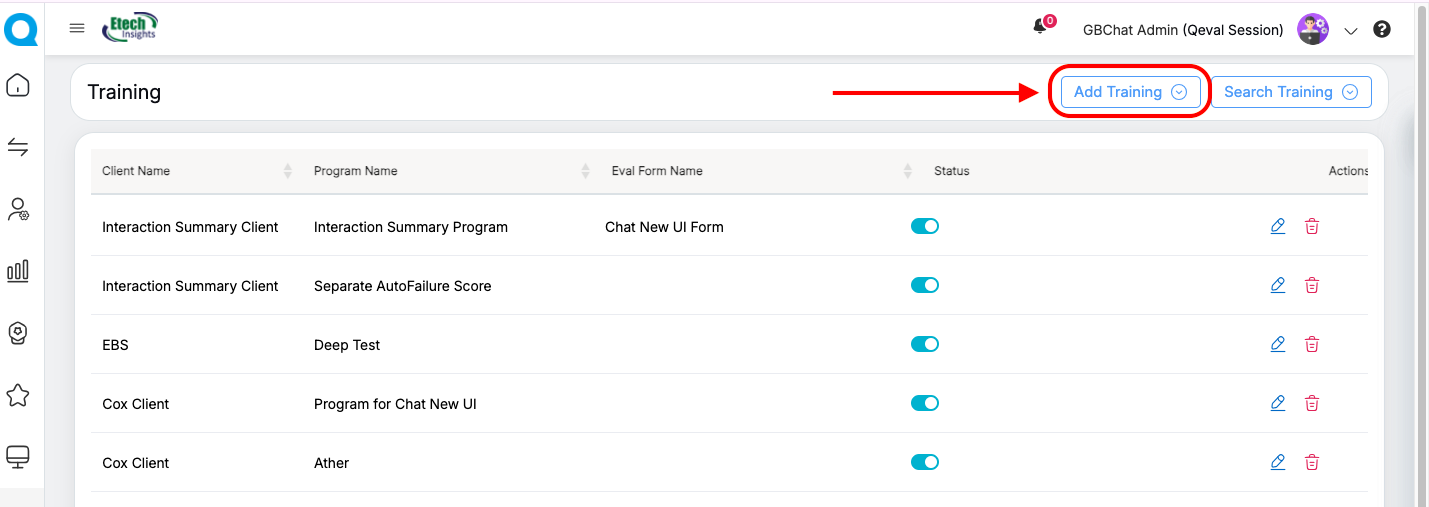The height and width of the screenshot is (507, 1429).
Task: Click the user avatar picture
Action: point(1313,29)
